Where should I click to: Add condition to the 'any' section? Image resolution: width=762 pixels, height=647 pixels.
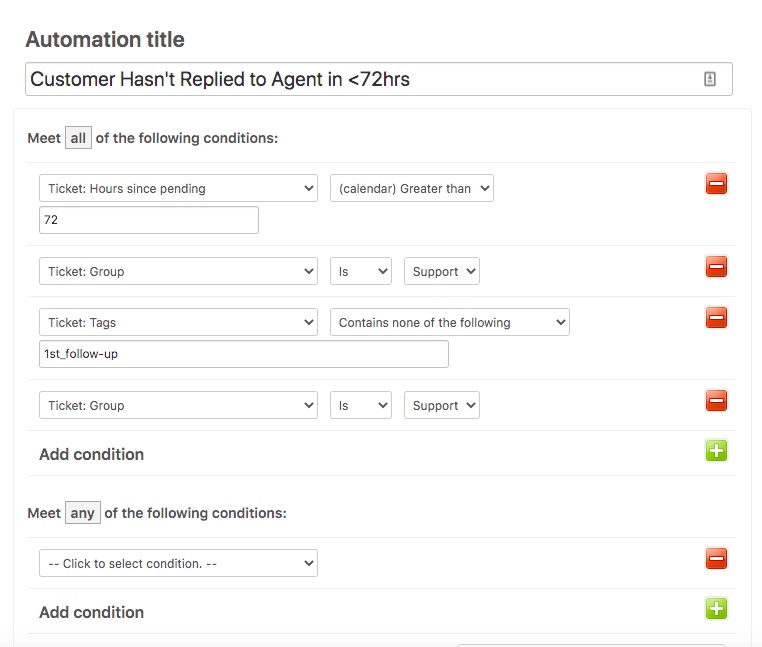[716, 609]
